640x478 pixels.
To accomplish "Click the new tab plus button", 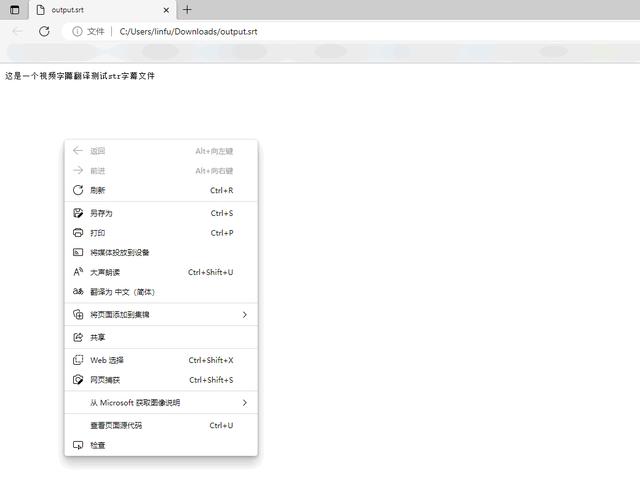I will [x=187, y=9].
